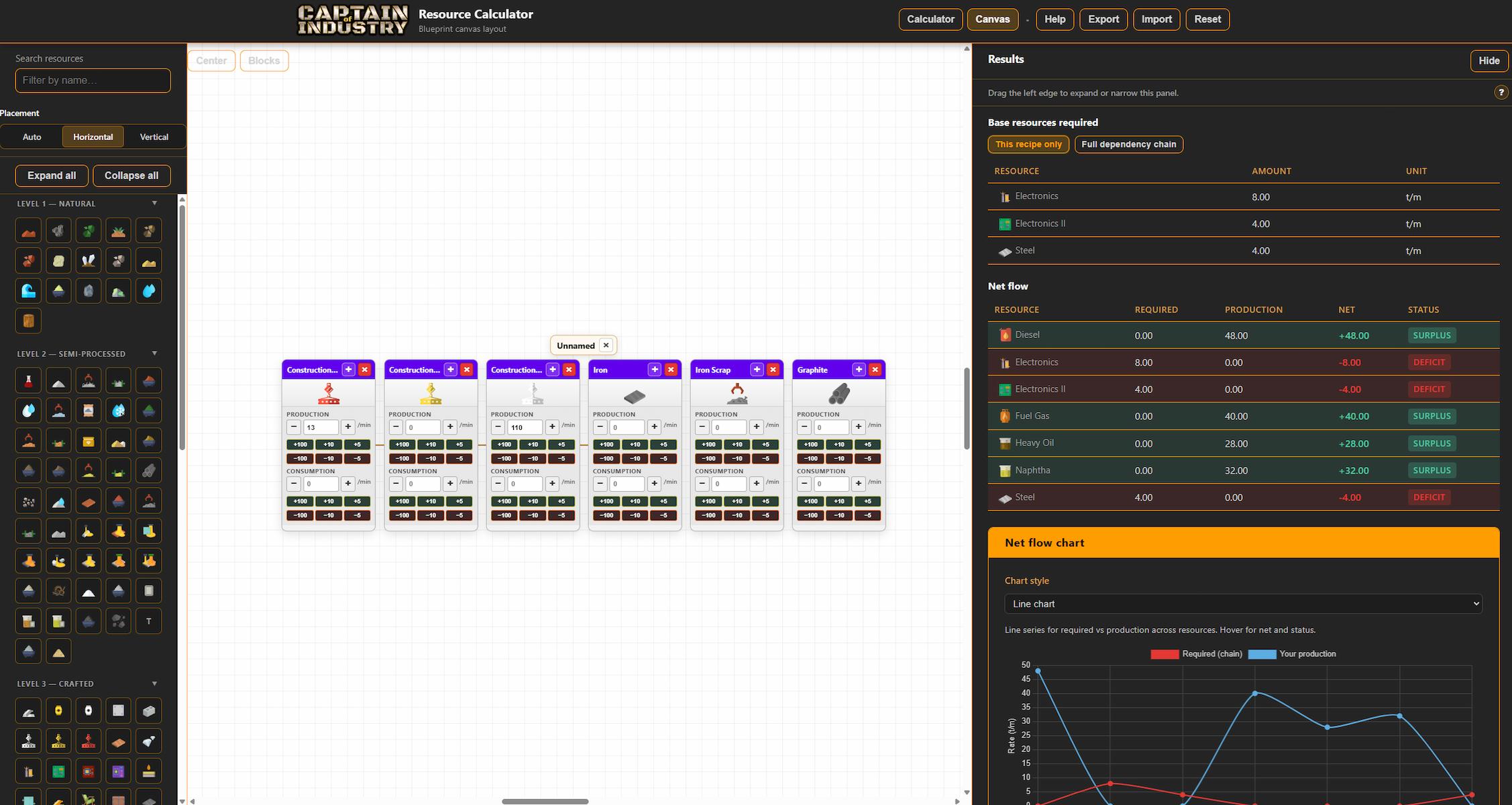Viewport: 1512px width, 805px height.
Task: Pick the T placeholder resource icon
Action: tap(148, 621)
